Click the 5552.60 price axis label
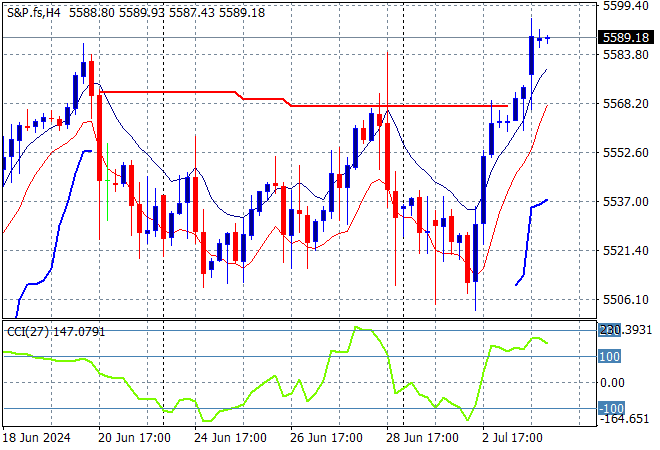660x450 pixels. [625, 153]
